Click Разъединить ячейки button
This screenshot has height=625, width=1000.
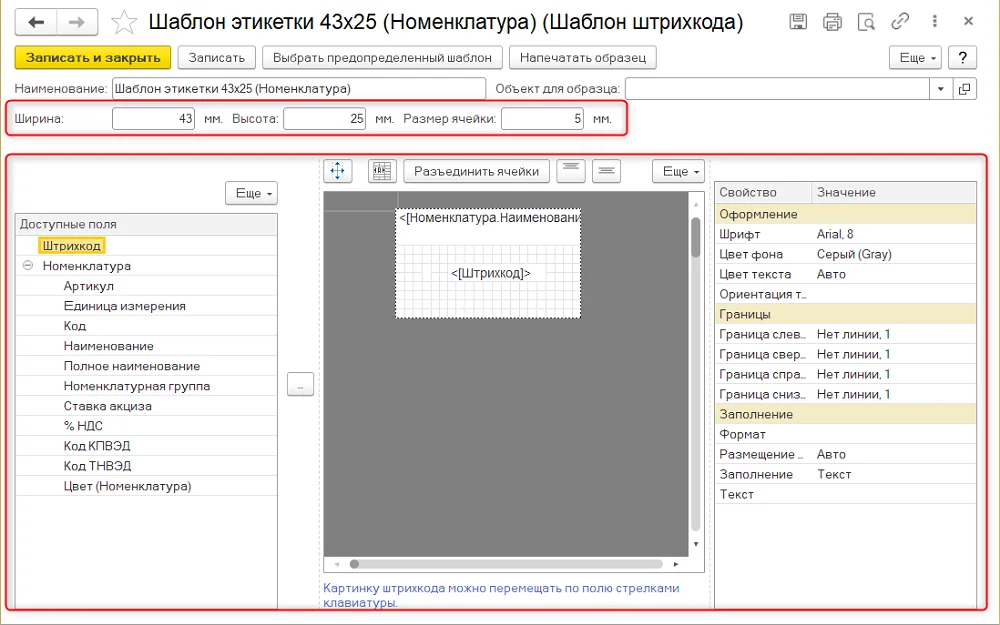click(476, 171)
